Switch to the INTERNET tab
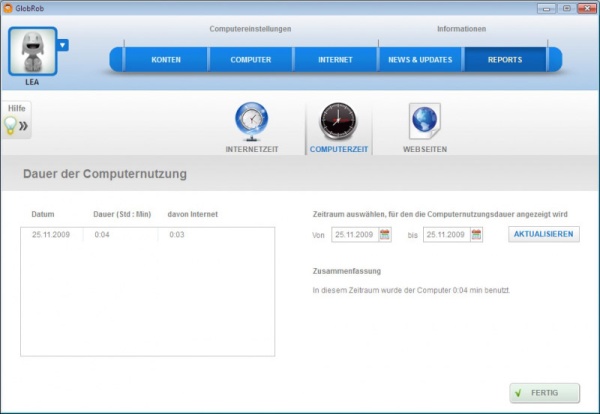 tap(335, 60)
